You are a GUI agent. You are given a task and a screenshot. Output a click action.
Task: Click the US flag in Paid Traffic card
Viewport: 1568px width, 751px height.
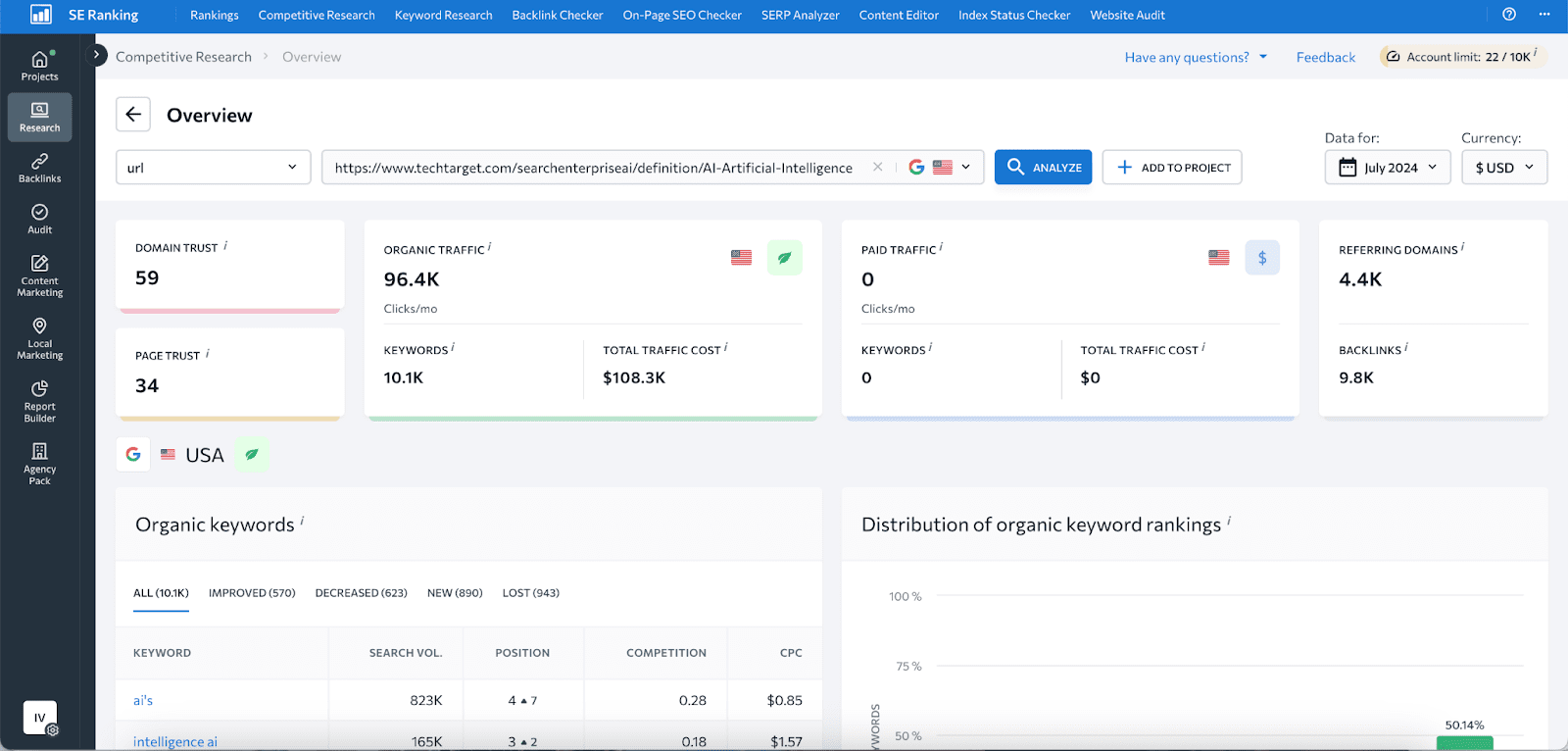[x=1219, y=258]
